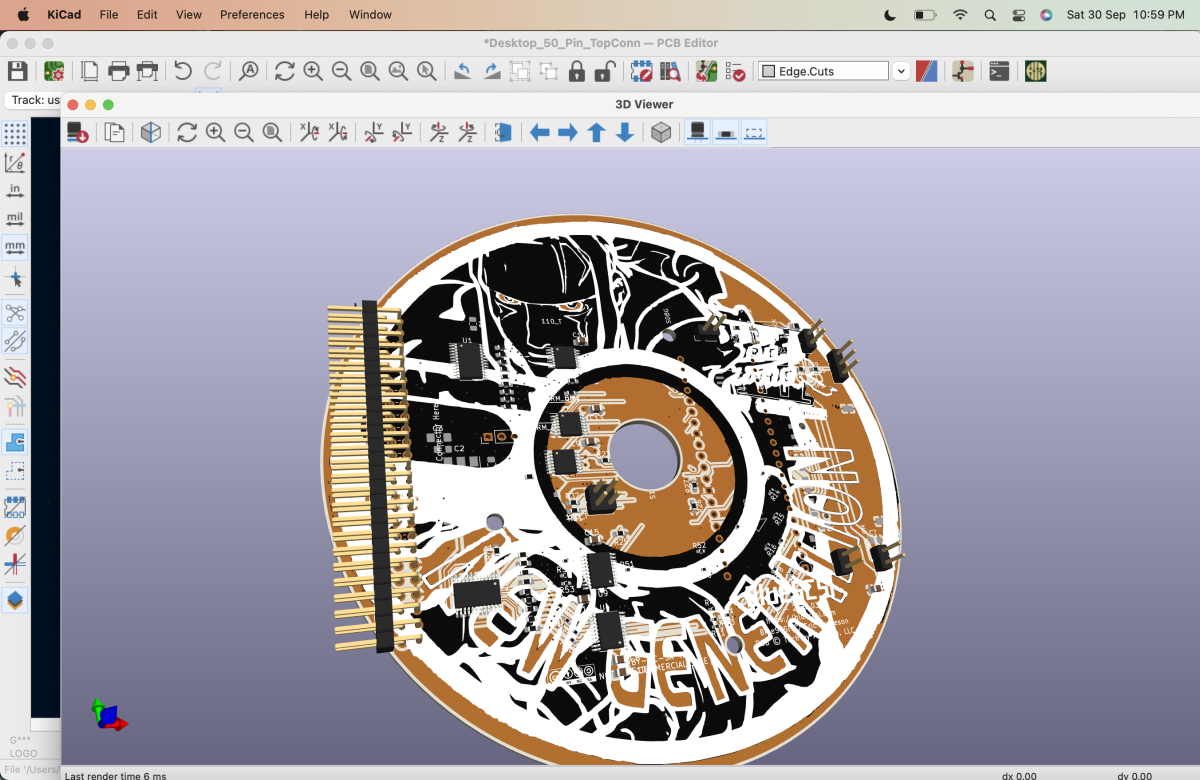1200x780 pixels.
Task: Open the Footprint Editor
Action: pos(642,71)
